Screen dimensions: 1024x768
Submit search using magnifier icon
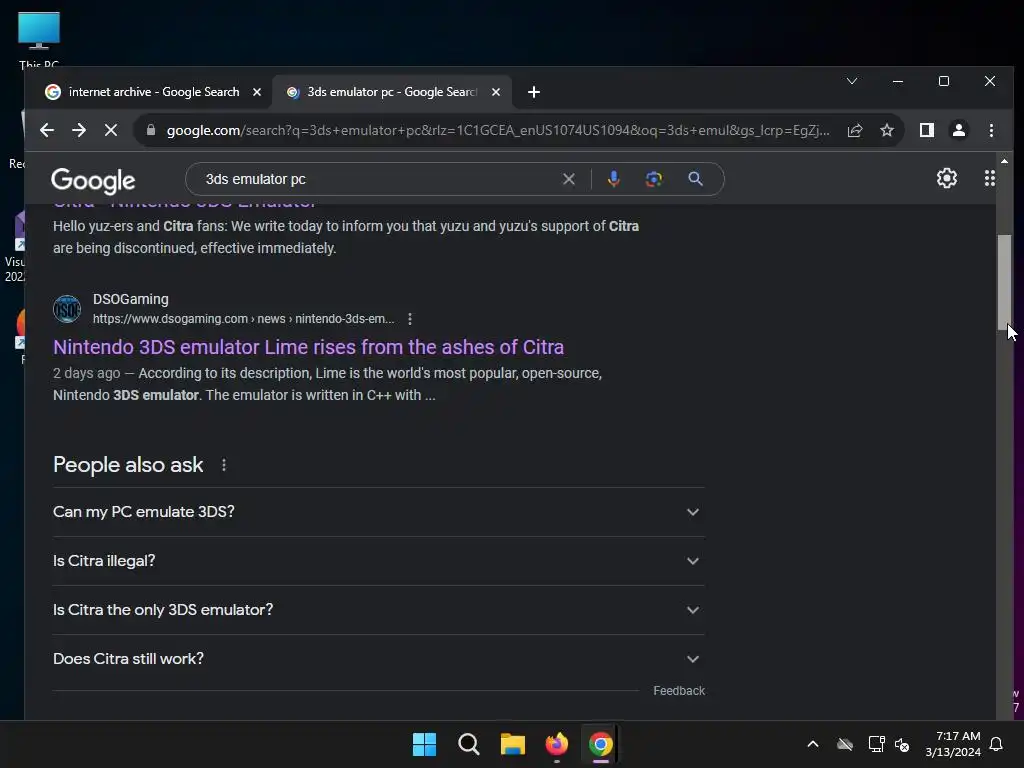click(696, 179)
